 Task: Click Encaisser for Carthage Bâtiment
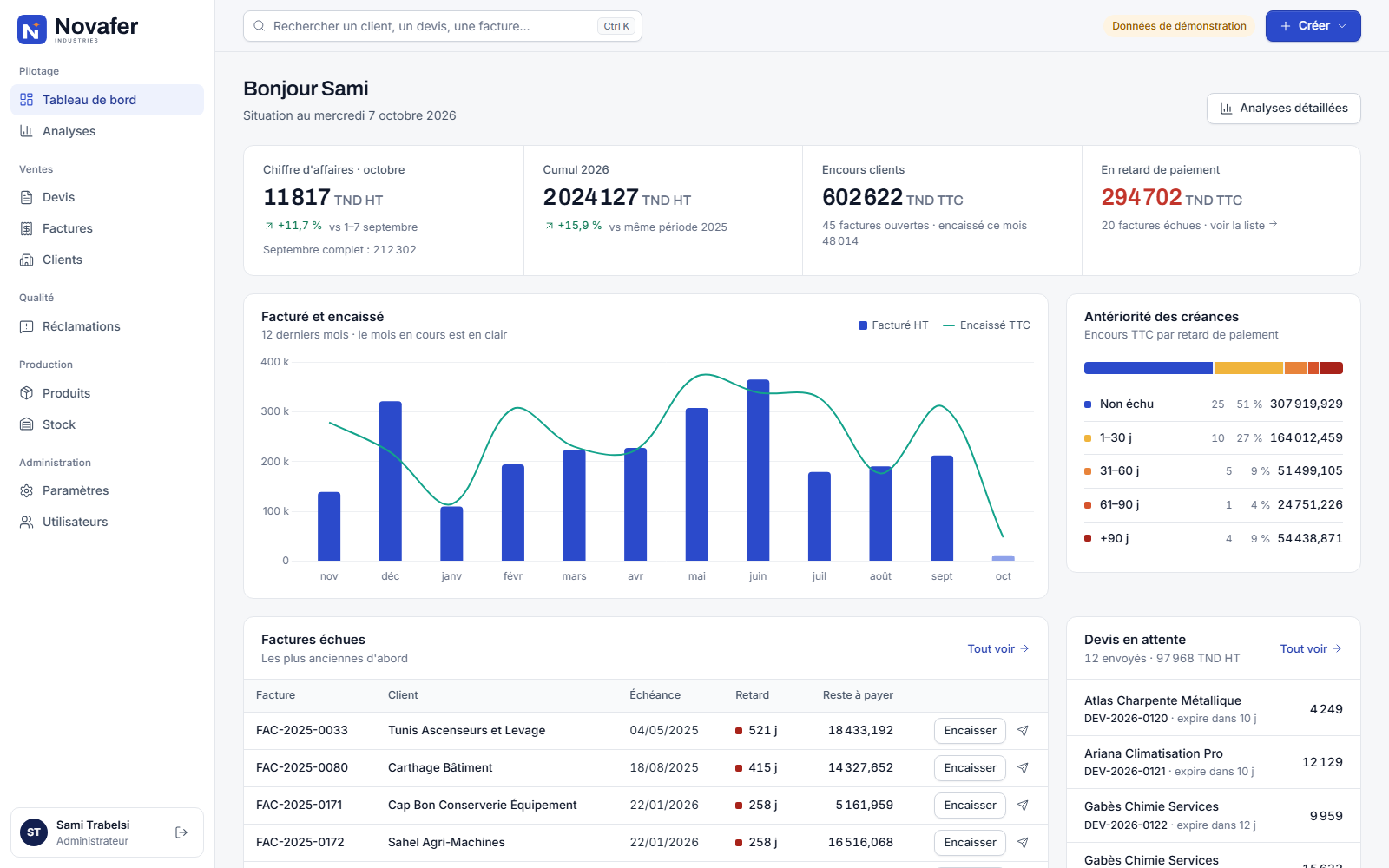point(970,768)
